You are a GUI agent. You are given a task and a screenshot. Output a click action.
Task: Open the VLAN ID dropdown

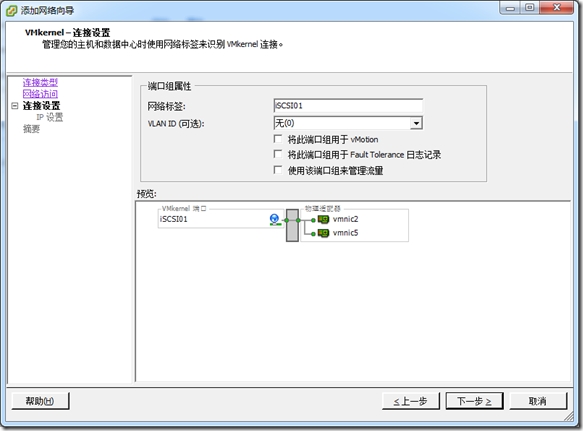416,123
